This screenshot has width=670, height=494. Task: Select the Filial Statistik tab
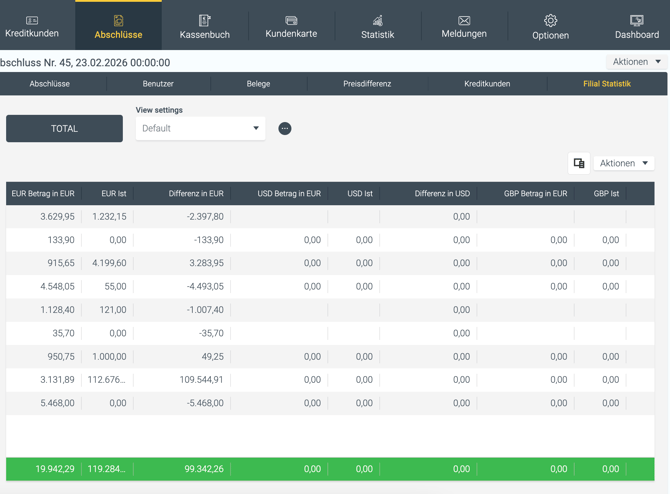607,84
